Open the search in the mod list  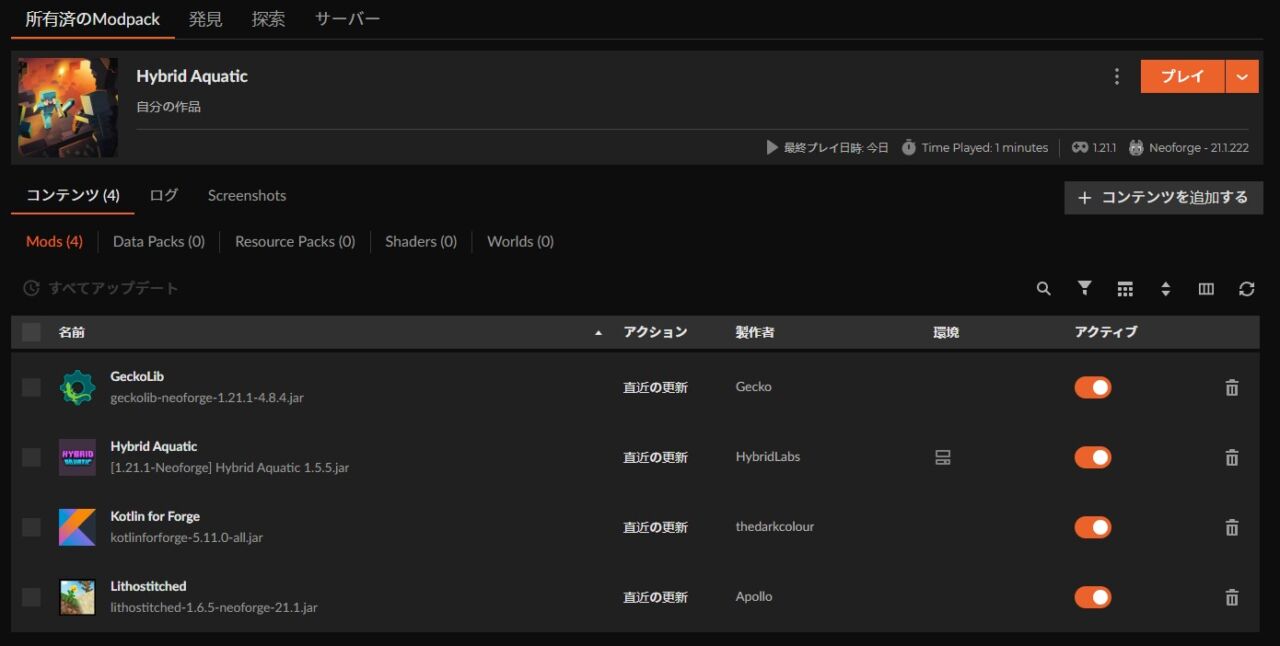(x=1043, y=288)
